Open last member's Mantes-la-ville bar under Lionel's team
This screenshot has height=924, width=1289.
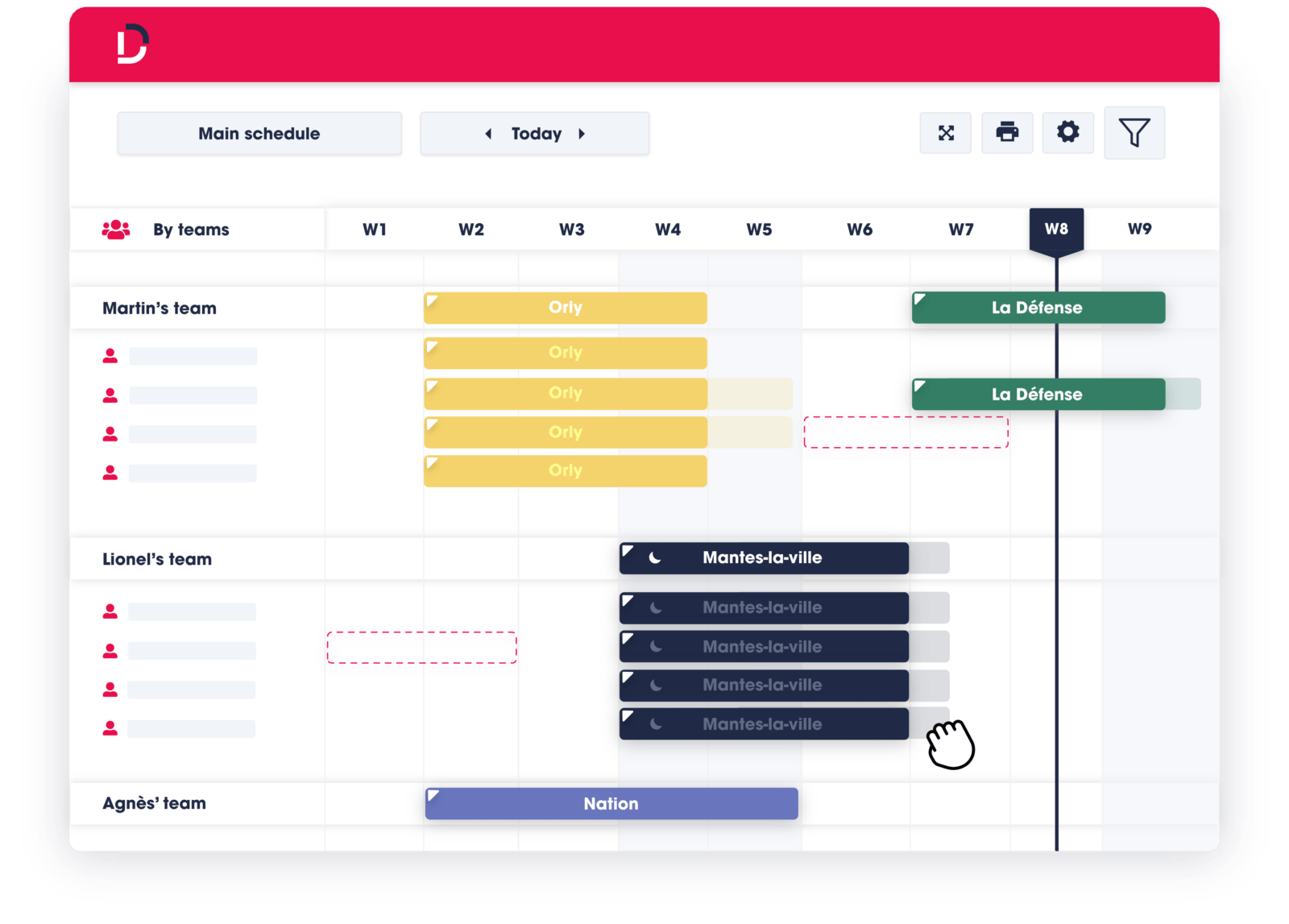764,723
